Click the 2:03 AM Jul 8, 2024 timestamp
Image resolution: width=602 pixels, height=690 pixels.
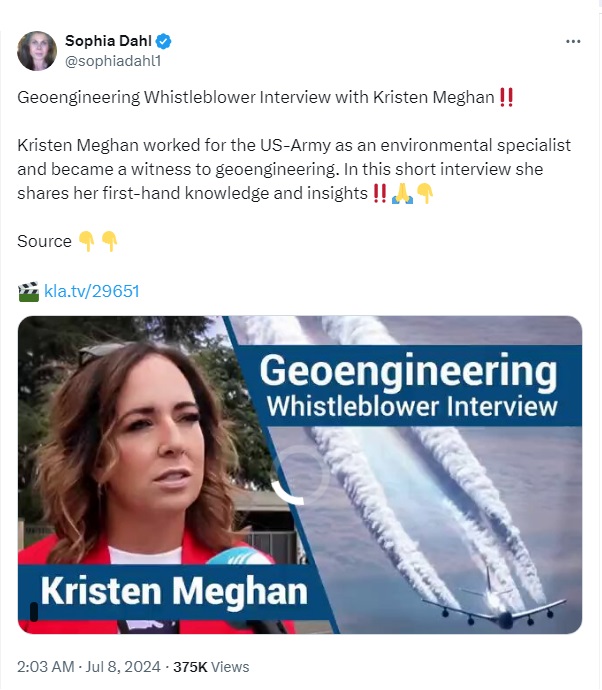[88, 667]
